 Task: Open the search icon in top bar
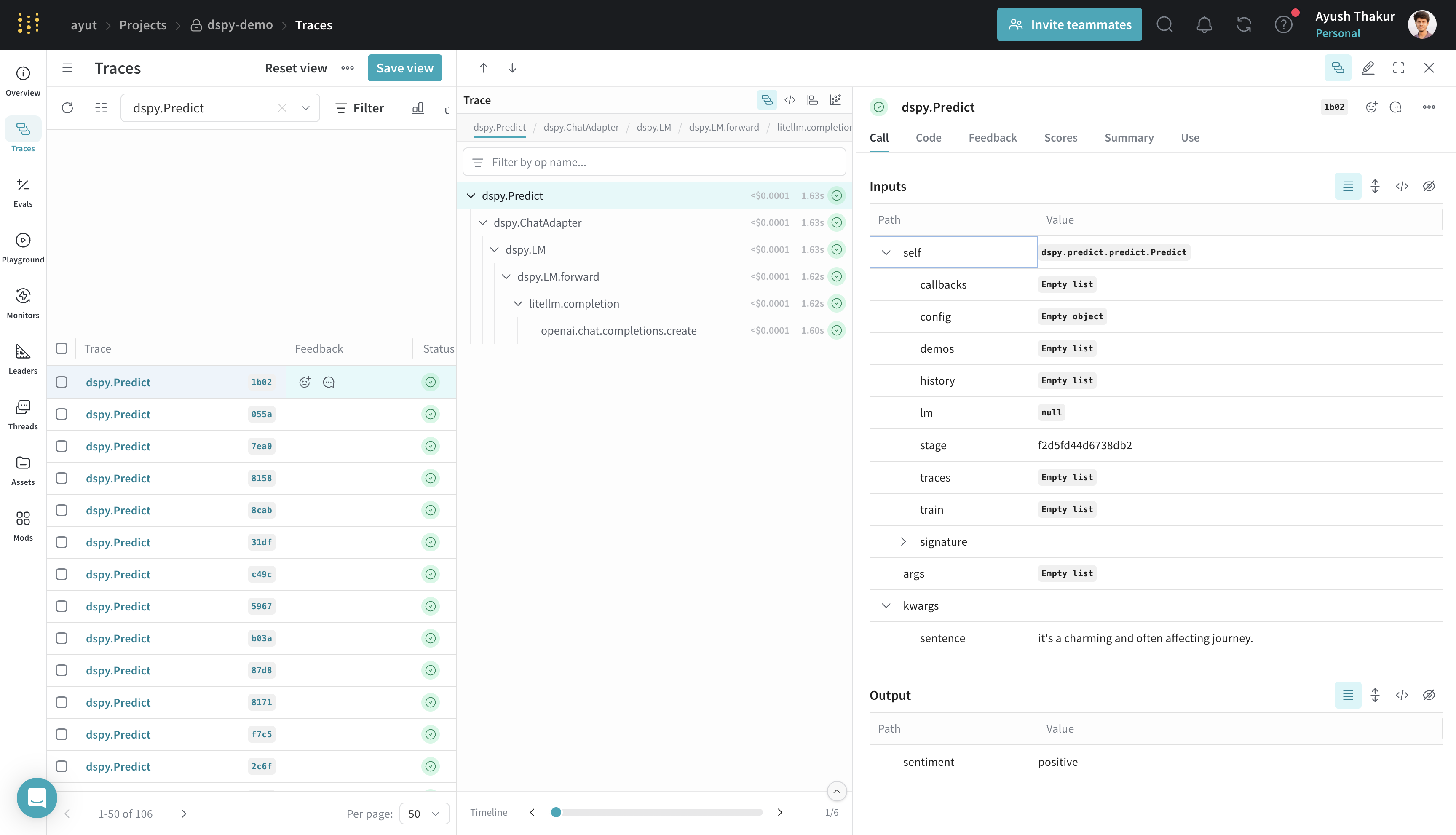(1164, 25)
